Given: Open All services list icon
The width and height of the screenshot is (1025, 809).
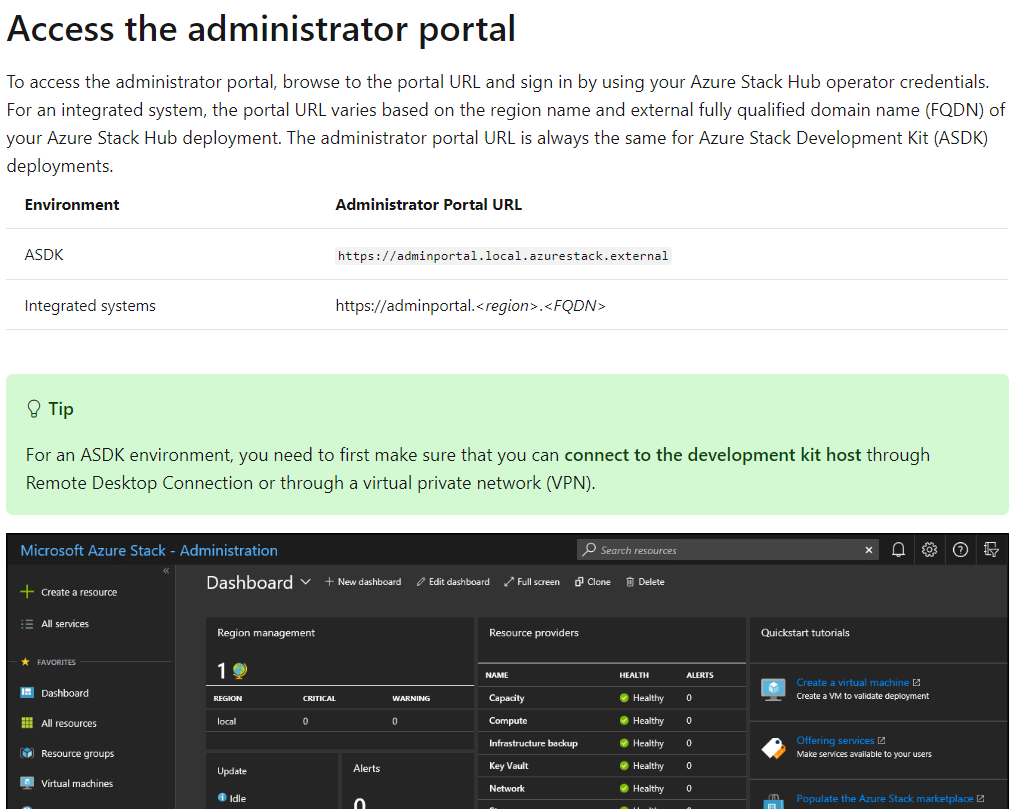Looking at the screenshot, I should (27, 624).
